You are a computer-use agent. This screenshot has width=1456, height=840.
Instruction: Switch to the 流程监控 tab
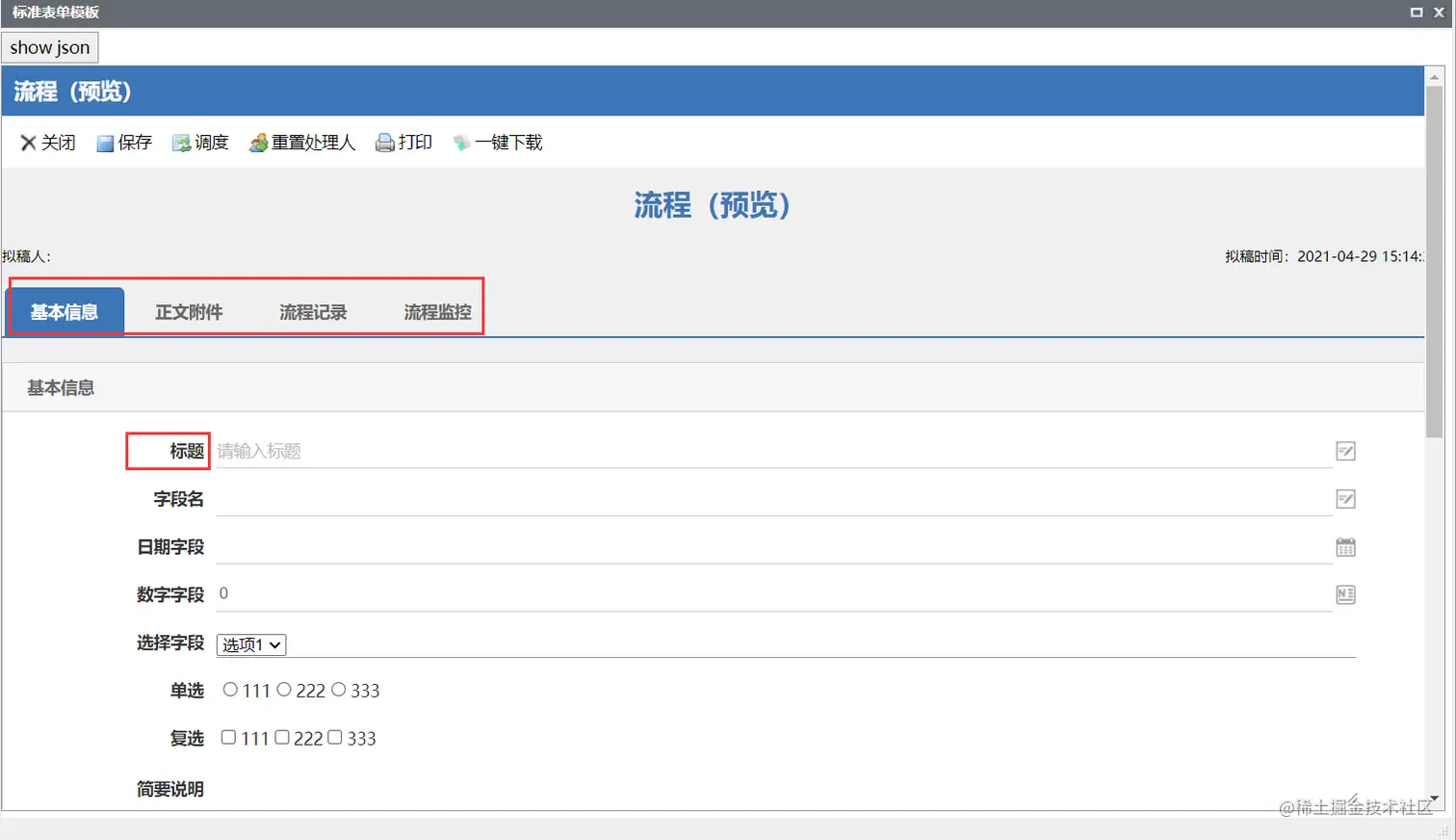[437, 312]
